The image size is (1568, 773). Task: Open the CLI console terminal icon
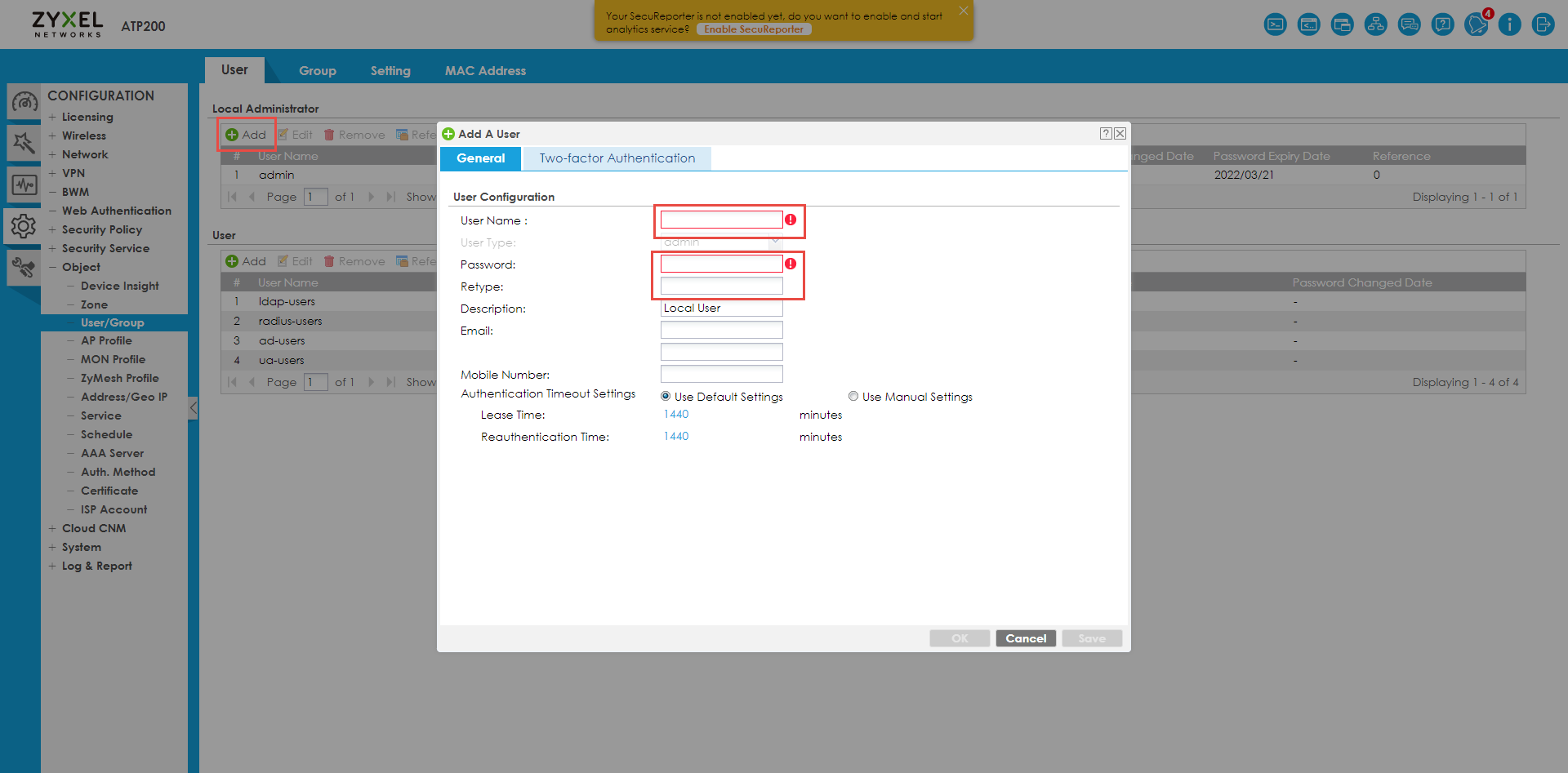click(1275, 24)
